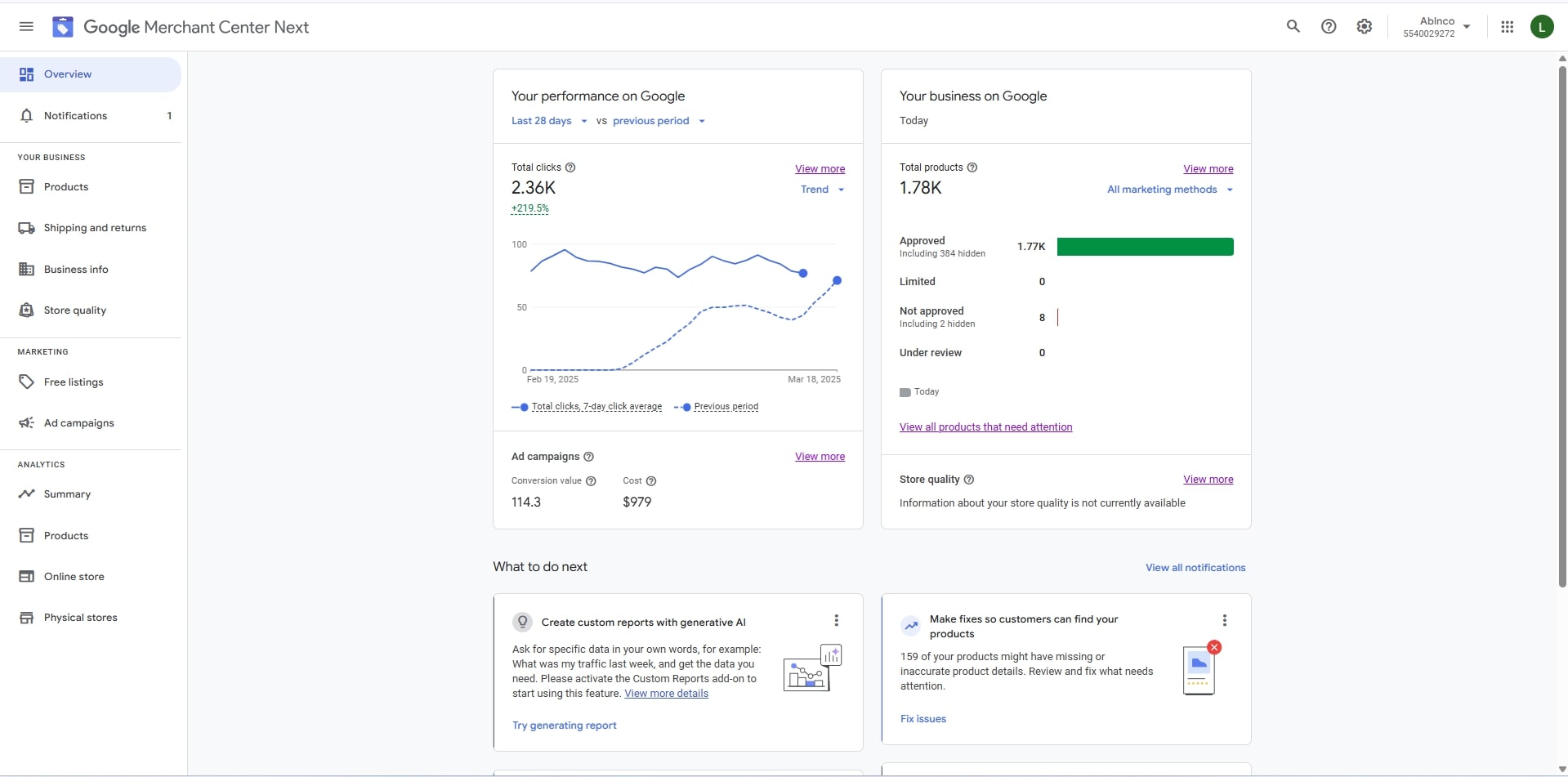Screen dimensions: 1568x777
Task: Click the scroll down arrow
Action: pos(1562,770)
